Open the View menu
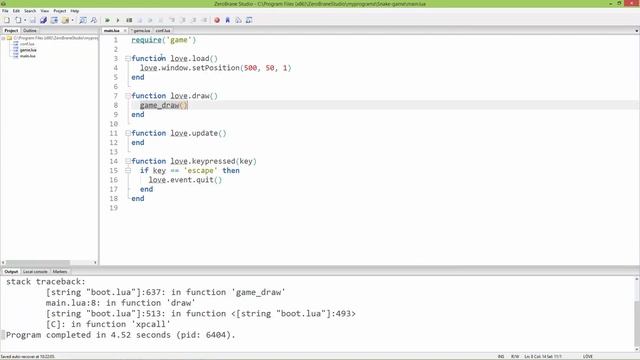 [45, 11]
